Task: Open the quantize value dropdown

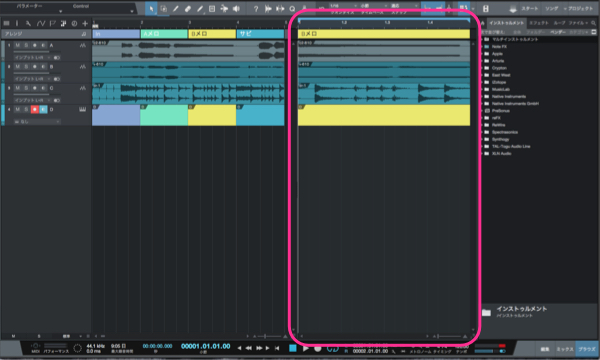Action: coord(343,6)
